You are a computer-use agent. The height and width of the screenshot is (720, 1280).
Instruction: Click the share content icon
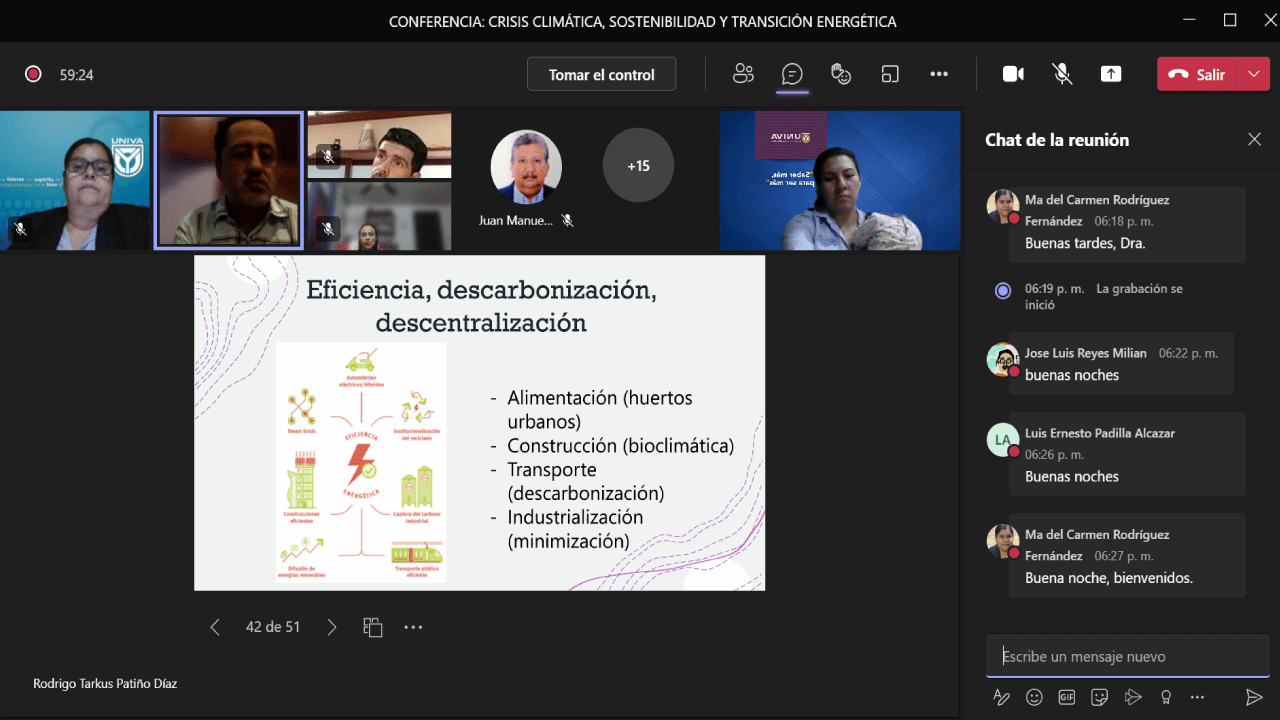coord(1110,74)
